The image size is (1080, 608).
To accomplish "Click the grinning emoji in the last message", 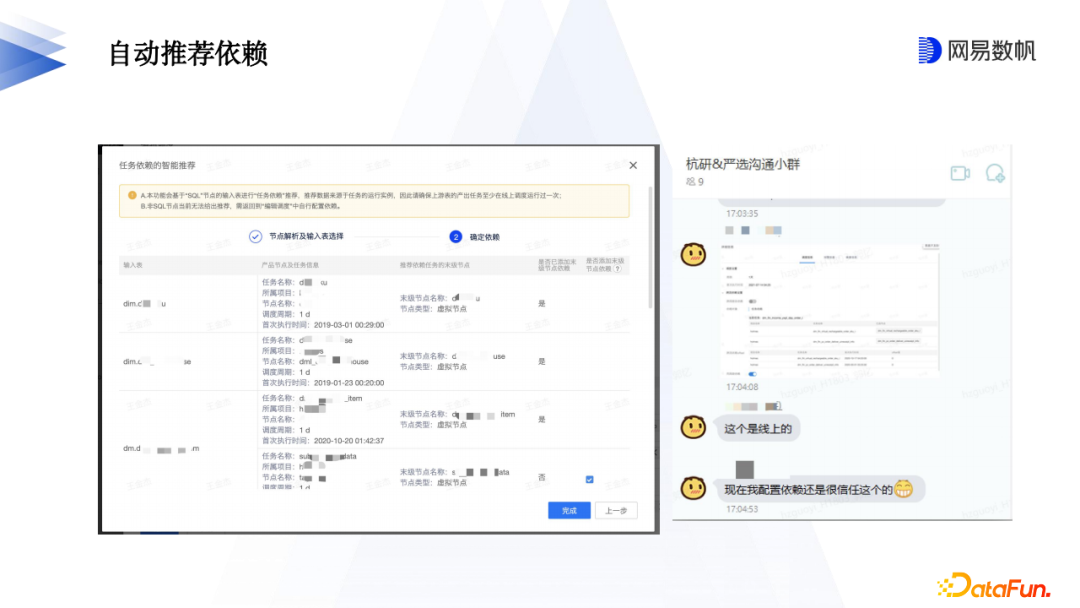I will point(904,489).
